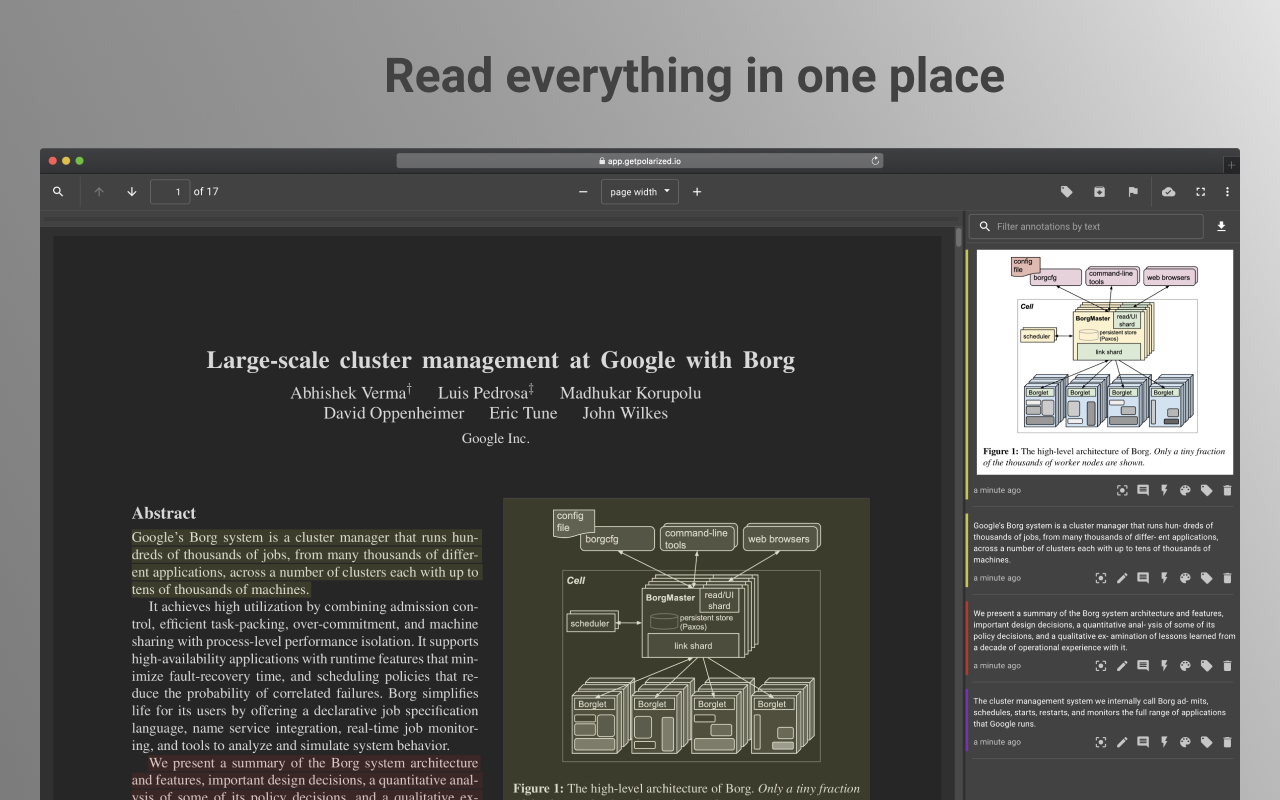Screen dimensions: 1280x800
Task: Click the Filter annotations by text field
Action: pos(1087,227)
